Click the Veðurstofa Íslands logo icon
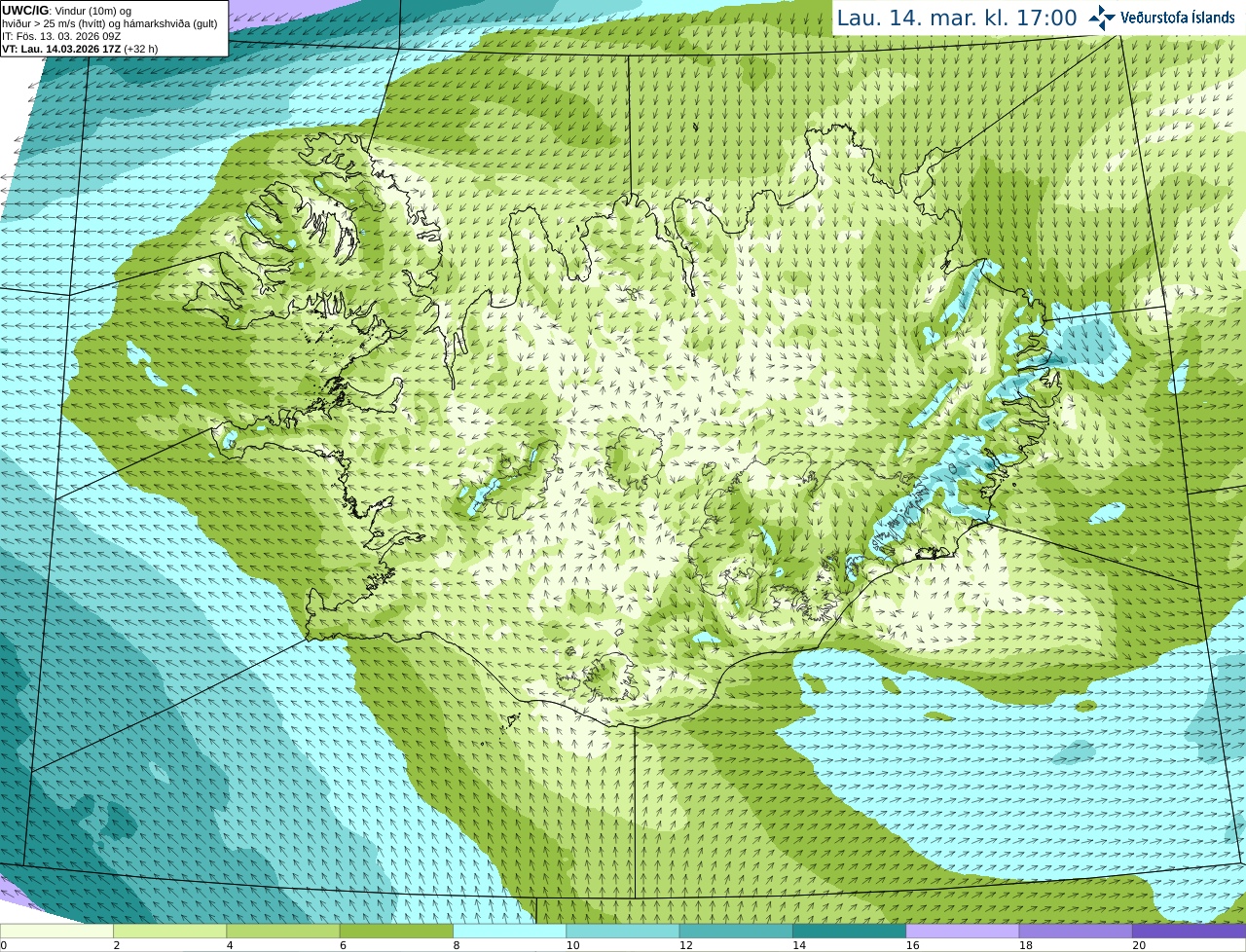Image resolution: width=1246 pixels, height=952 pixels. (x=1102, y=18)
